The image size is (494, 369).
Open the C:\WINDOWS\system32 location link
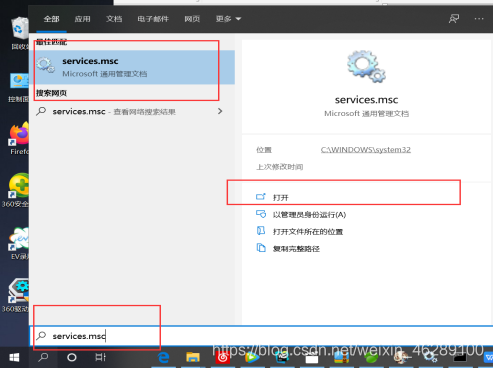[366, 150]
